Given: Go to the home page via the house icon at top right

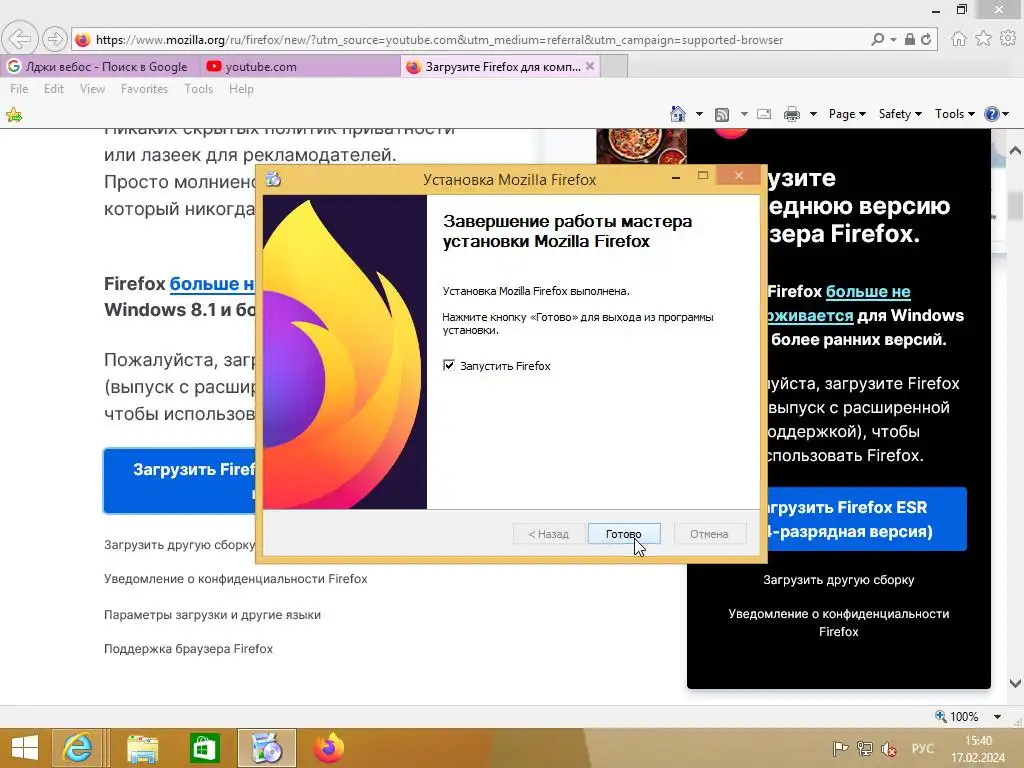Looking at the screenshot, I should click(958, 39).
